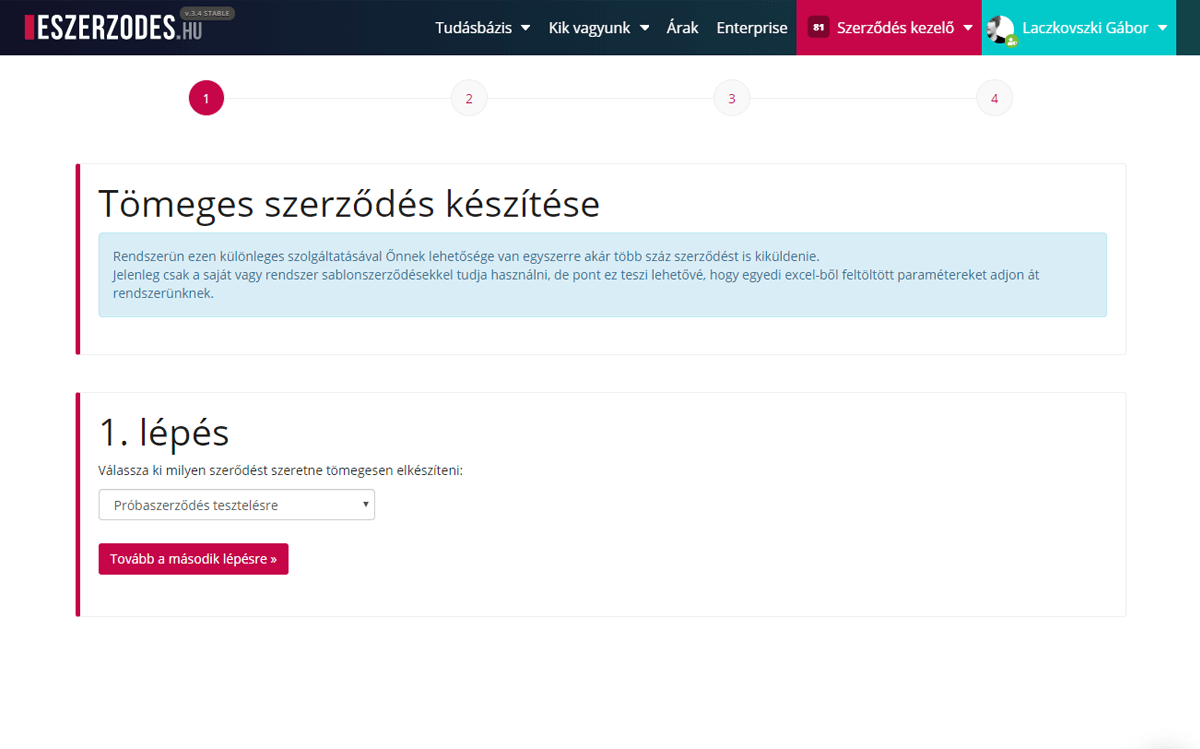Click the red 81 notification badge
Image resolution: width=1200 pixels, height=749 pixels.
click(x=820, y=27)
